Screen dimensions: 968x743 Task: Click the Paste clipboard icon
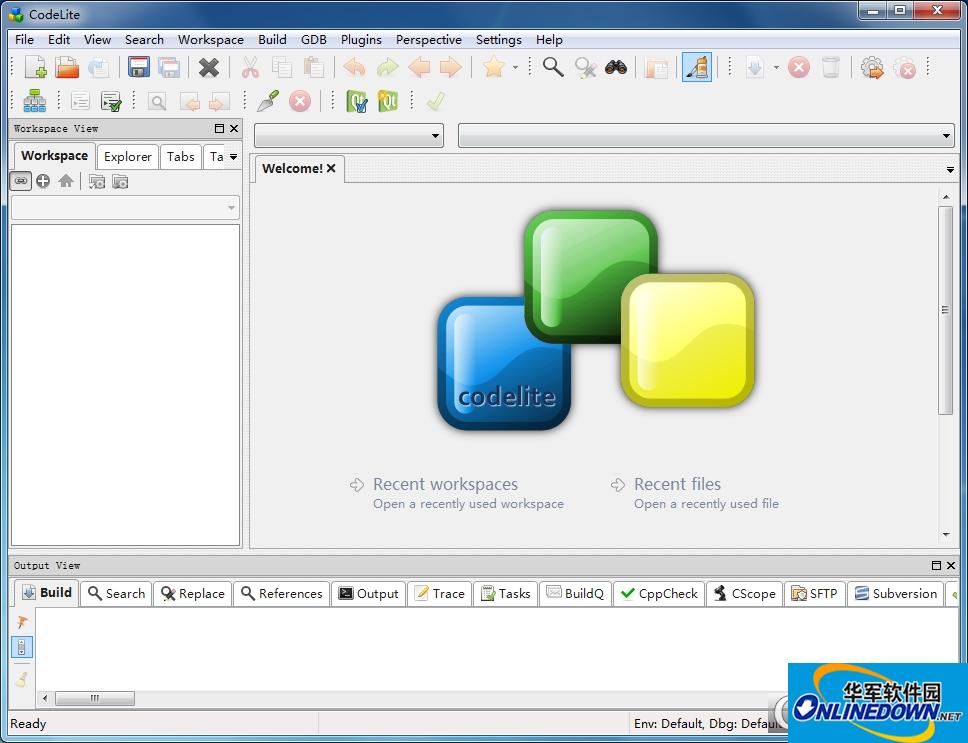click(x=314, y=67)
